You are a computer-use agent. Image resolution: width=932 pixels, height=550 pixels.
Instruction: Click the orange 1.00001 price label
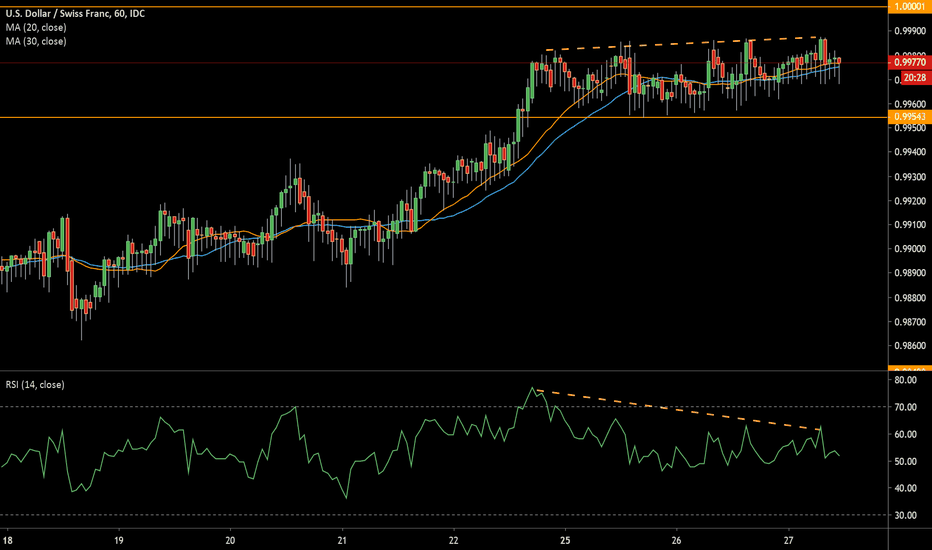click(909, 6)
